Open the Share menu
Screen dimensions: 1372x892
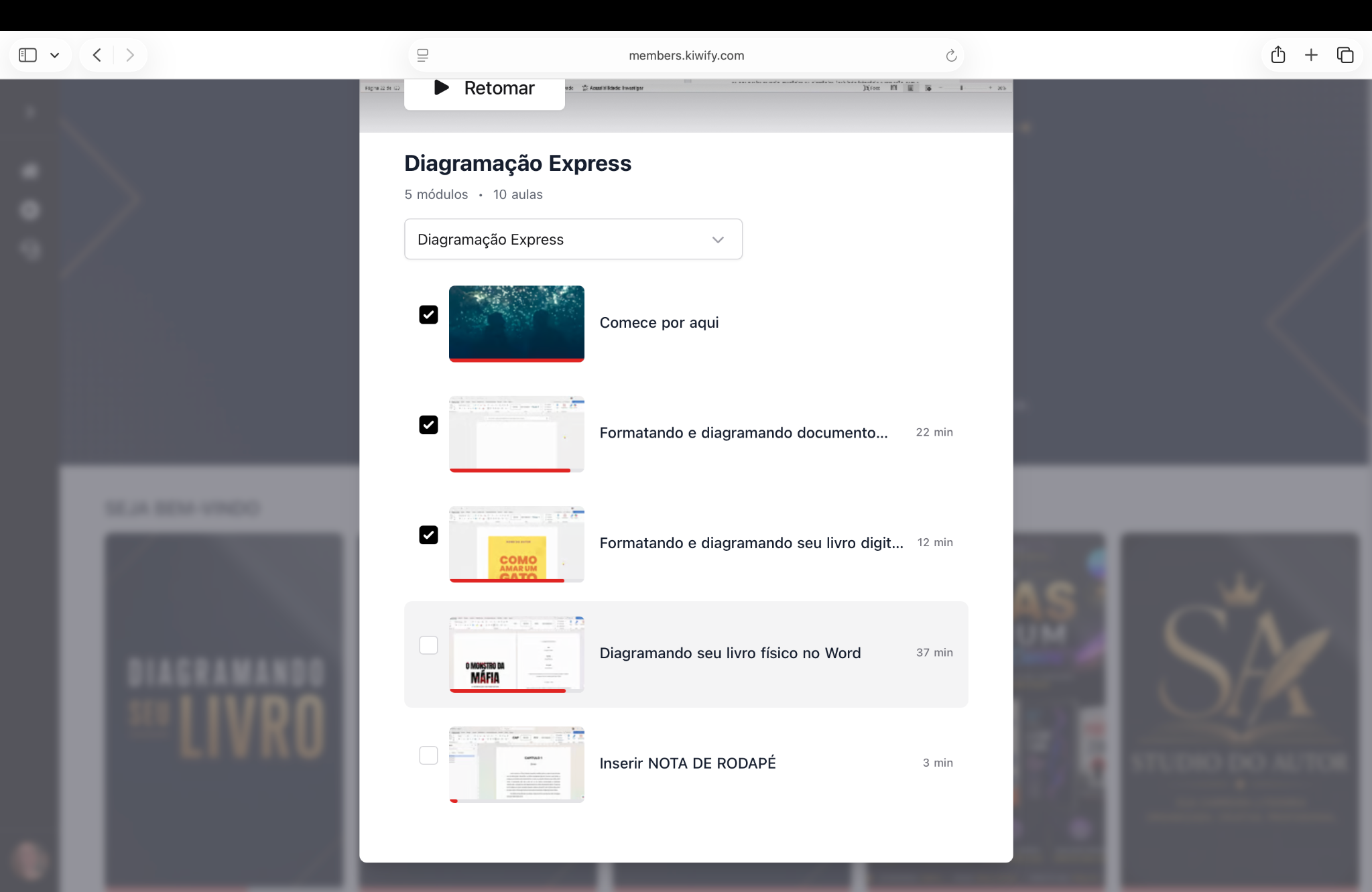click(1277, 54)
